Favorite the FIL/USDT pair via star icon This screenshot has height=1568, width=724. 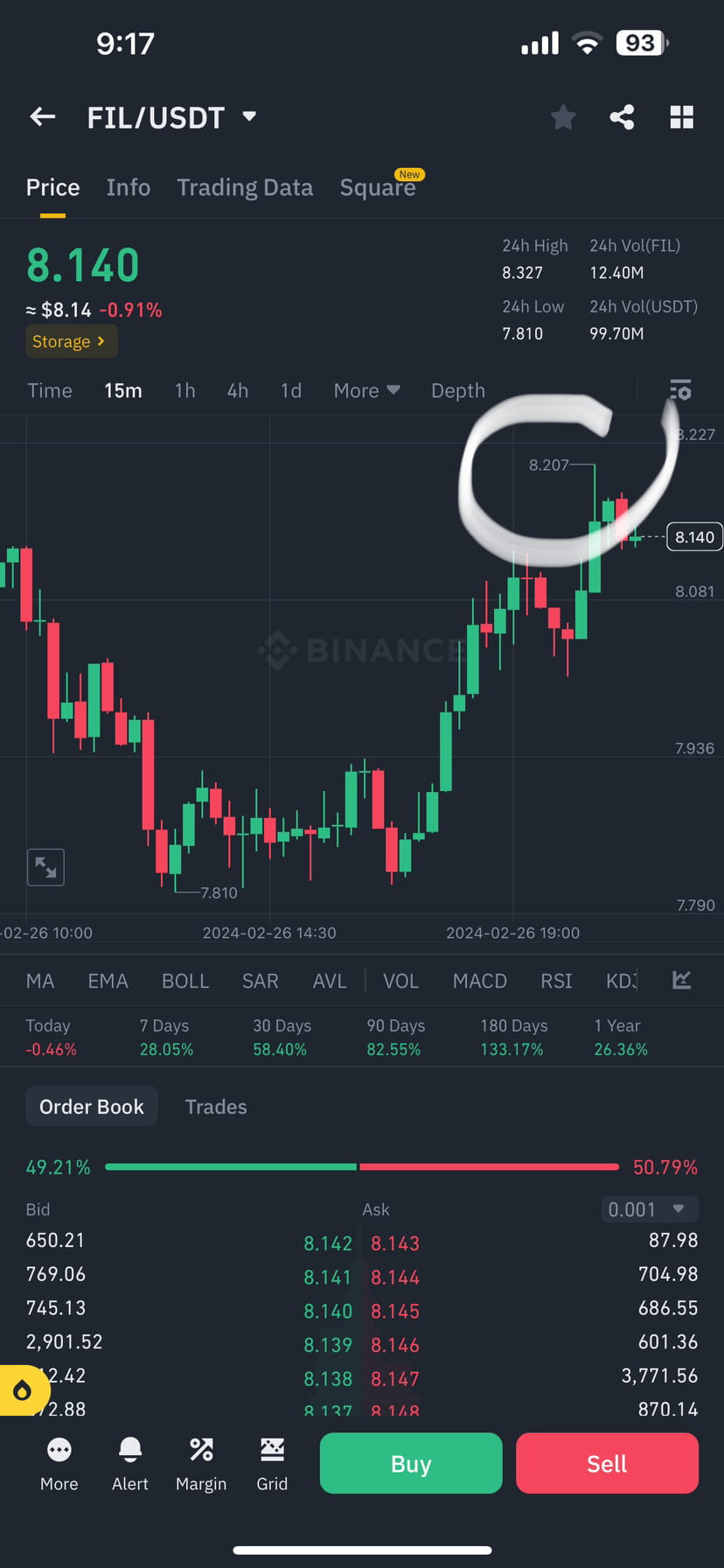point(563,116)
